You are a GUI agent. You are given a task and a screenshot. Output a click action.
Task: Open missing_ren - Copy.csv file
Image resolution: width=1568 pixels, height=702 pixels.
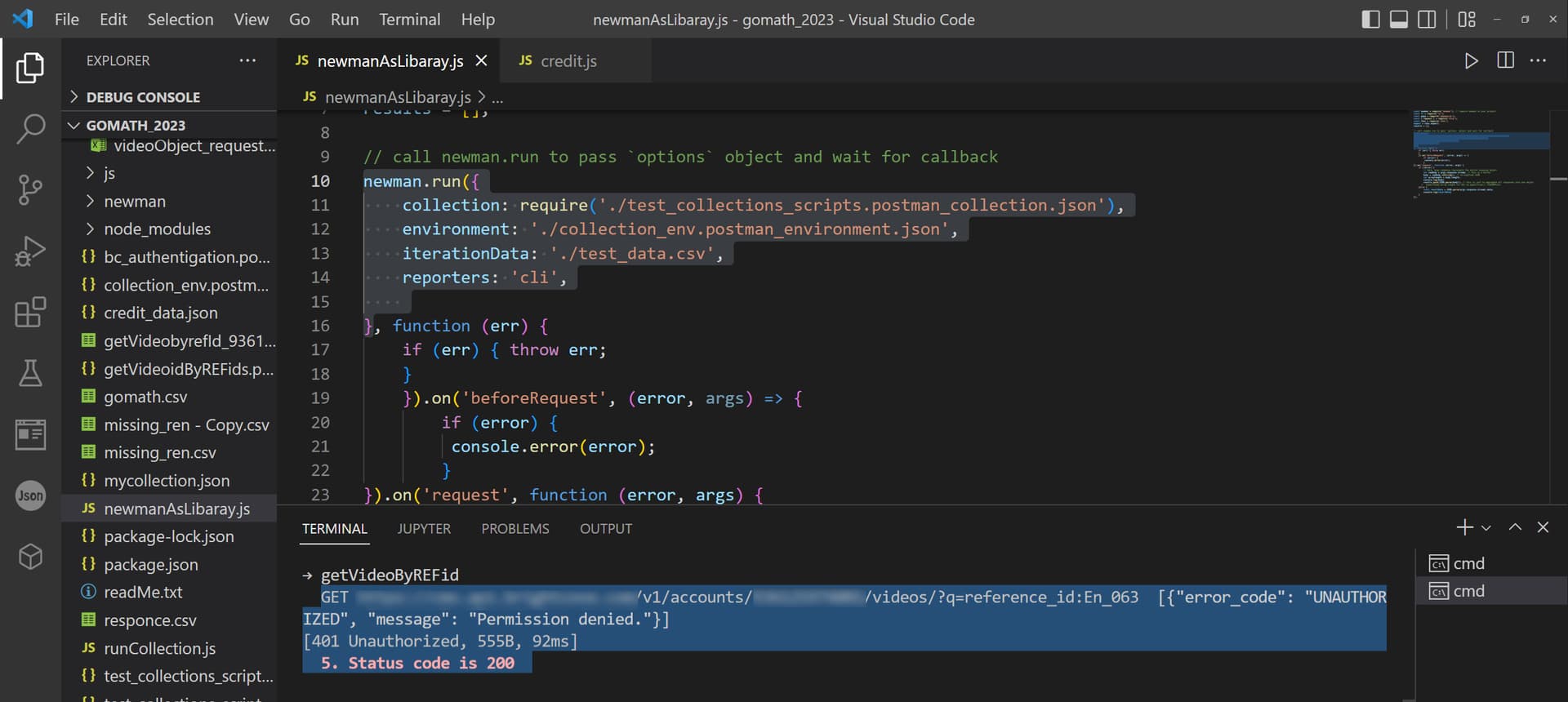(x=169, y=424)
